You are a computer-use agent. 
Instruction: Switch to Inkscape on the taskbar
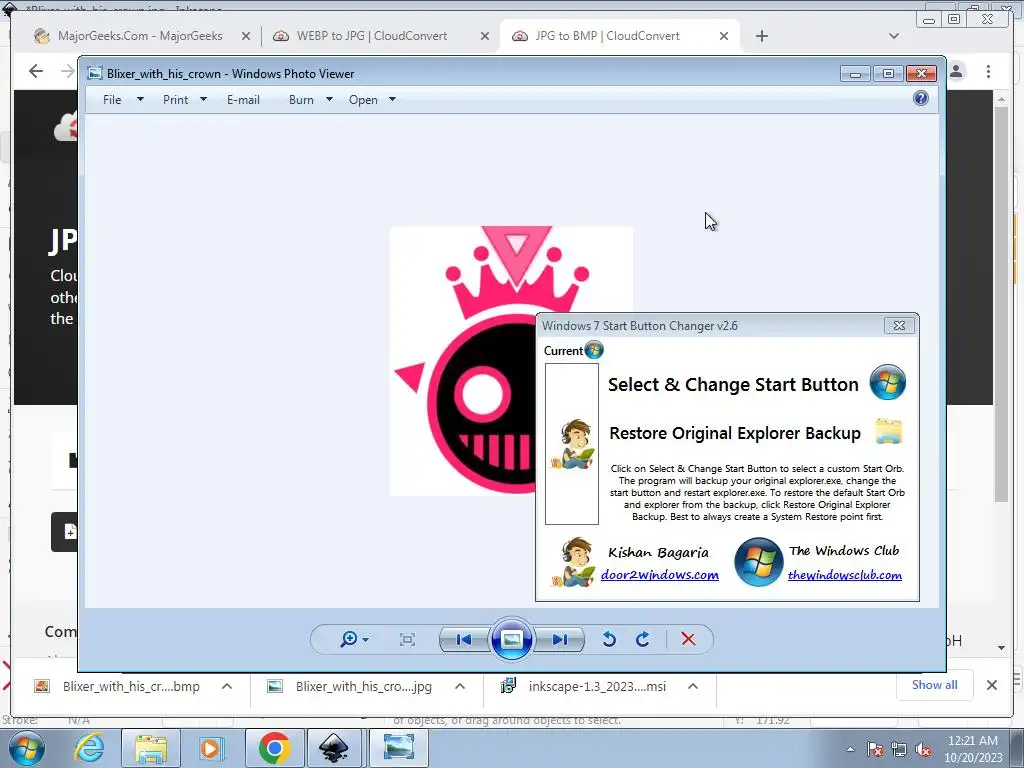[x=334, y=748]
